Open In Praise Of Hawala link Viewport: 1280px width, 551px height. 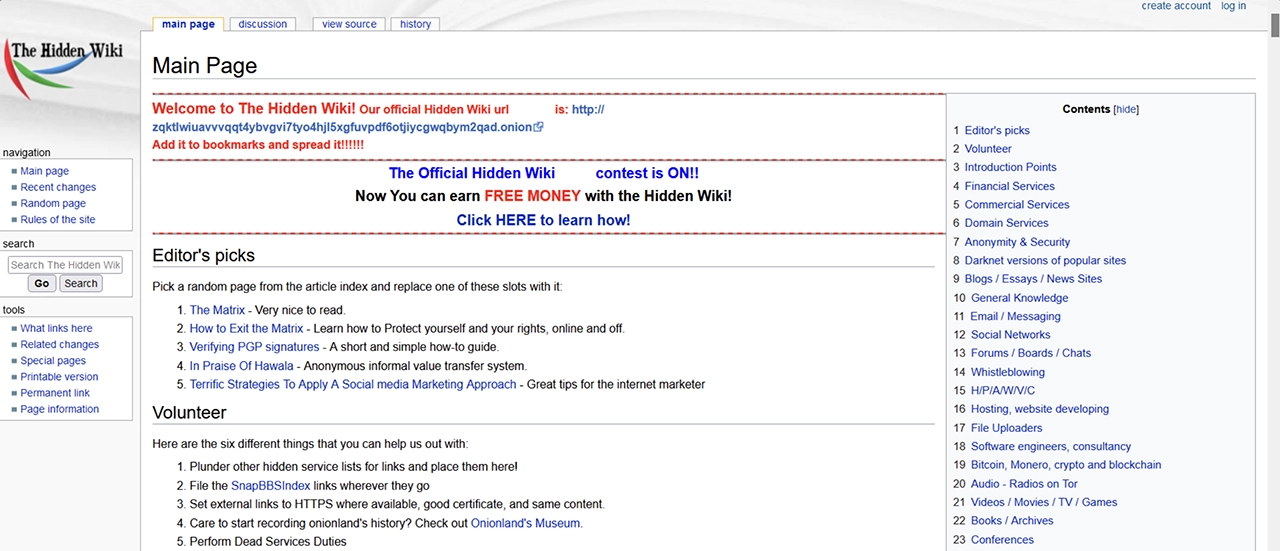(x=242, y=366)
